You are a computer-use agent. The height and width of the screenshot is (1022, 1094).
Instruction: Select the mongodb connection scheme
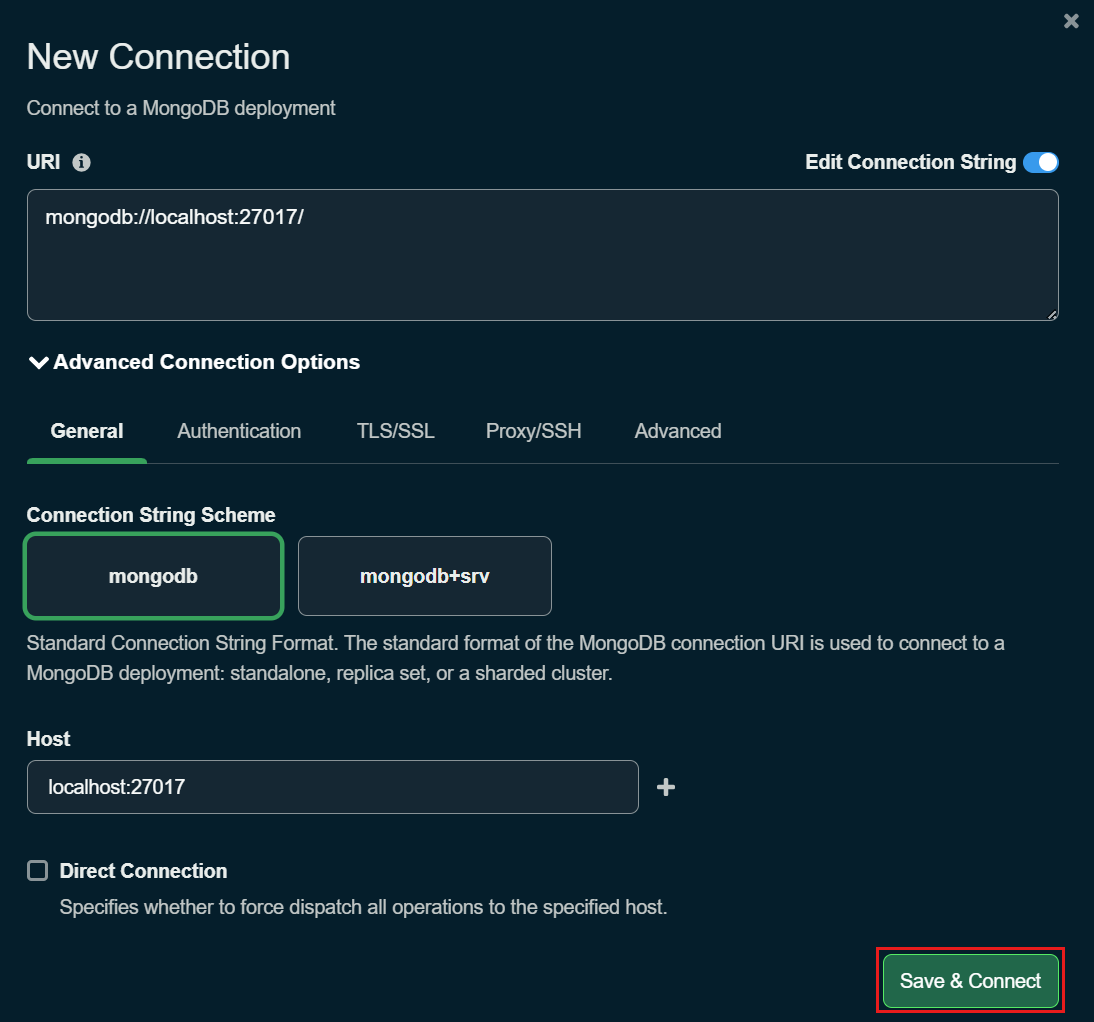[x=153, y=575]
